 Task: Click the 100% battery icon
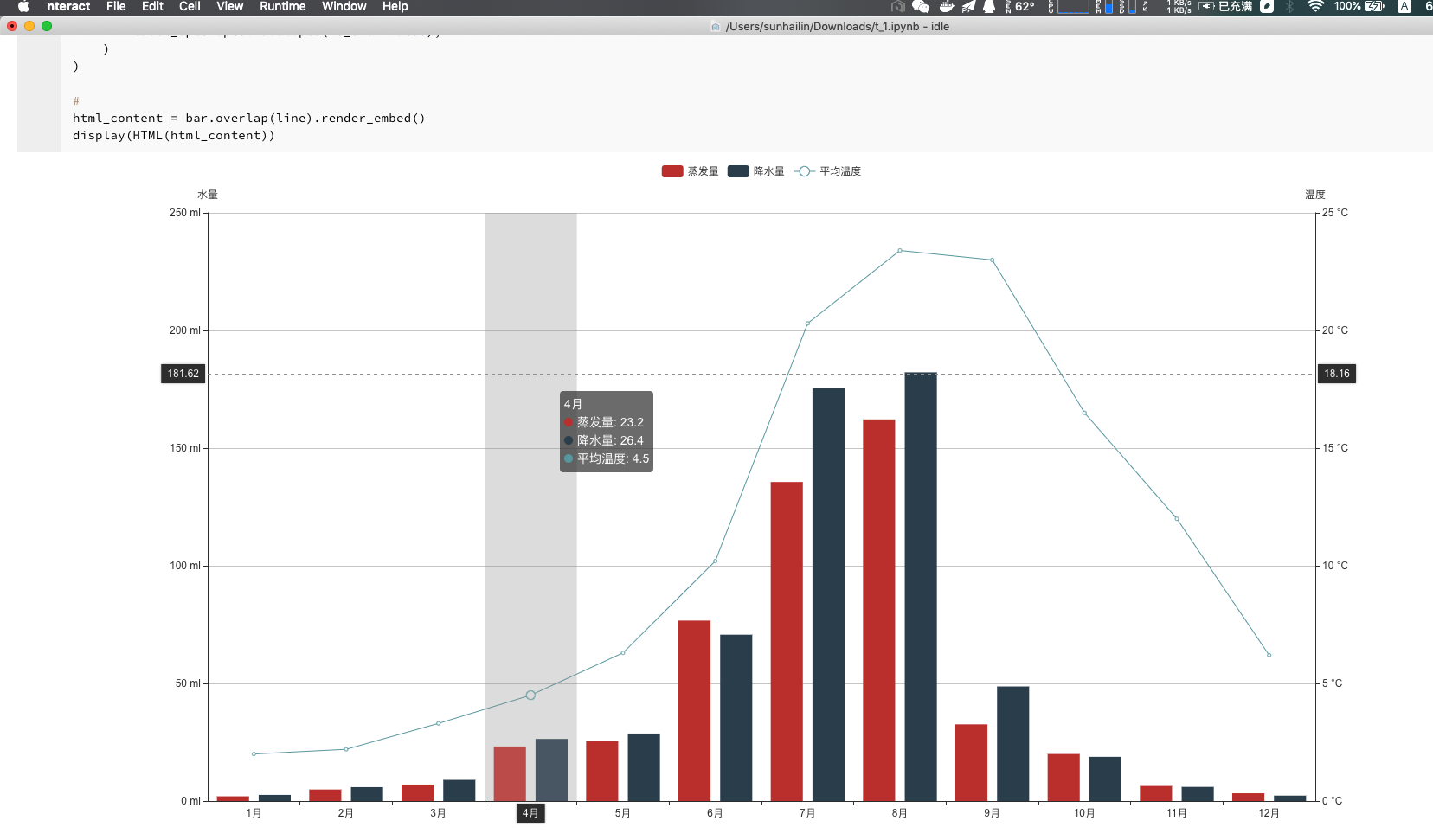pyautogui.click(x=1372, y=7)
